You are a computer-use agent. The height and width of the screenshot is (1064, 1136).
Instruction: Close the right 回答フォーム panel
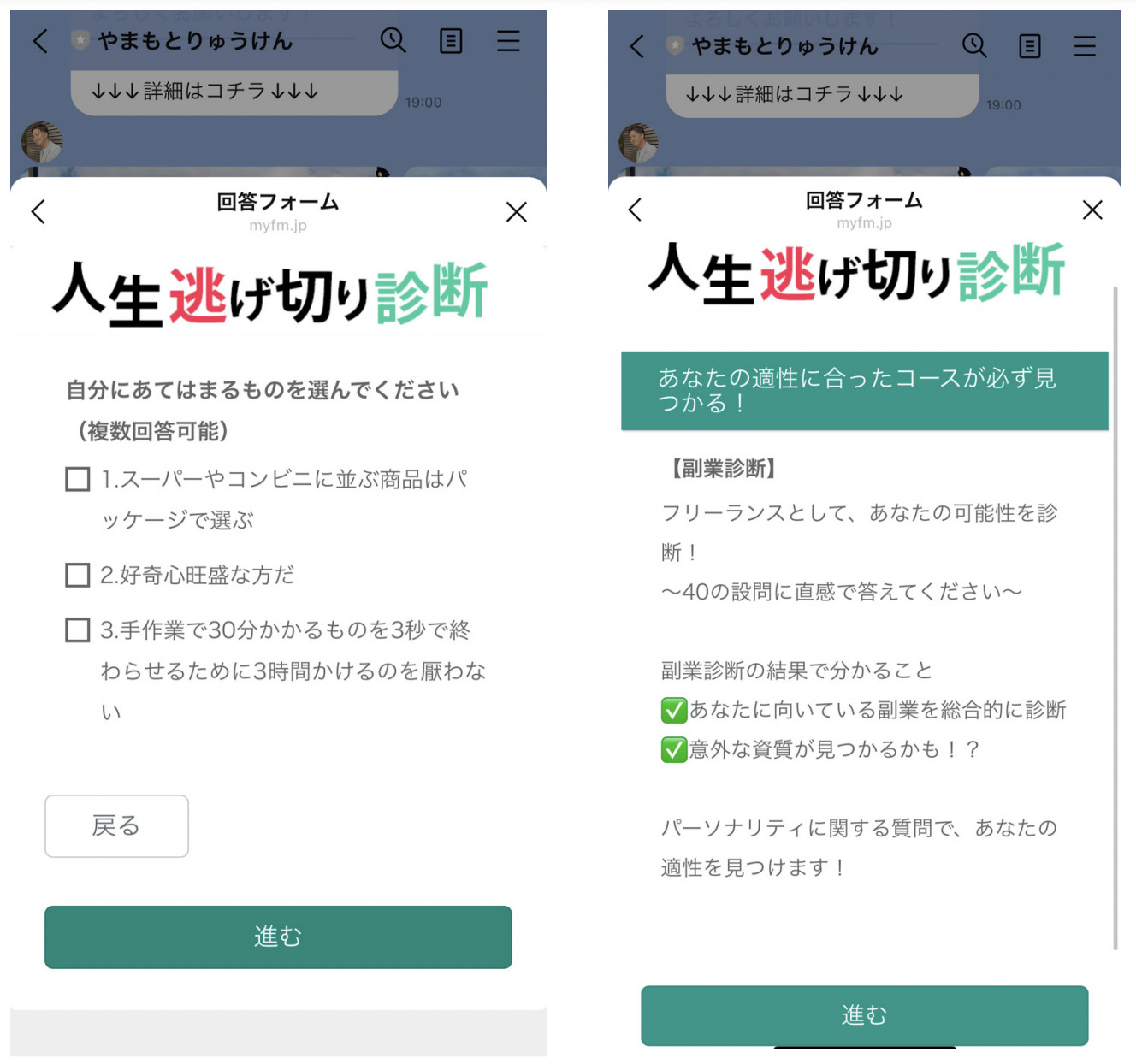(1092, 210)
